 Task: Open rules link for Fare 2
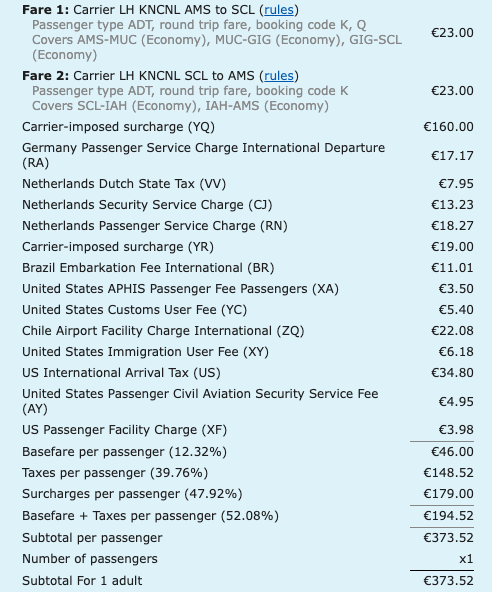click(279, 76)
